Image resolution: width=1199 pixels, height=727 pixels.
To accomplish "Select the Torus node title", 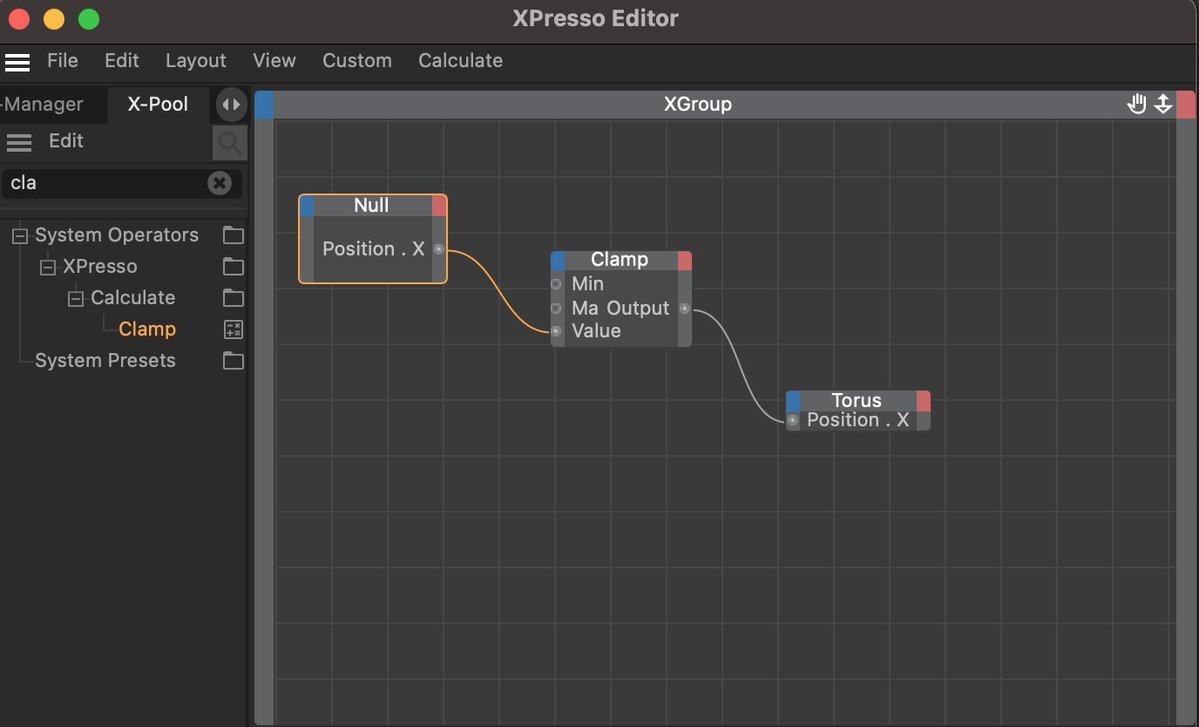I will tap(856, 401).
